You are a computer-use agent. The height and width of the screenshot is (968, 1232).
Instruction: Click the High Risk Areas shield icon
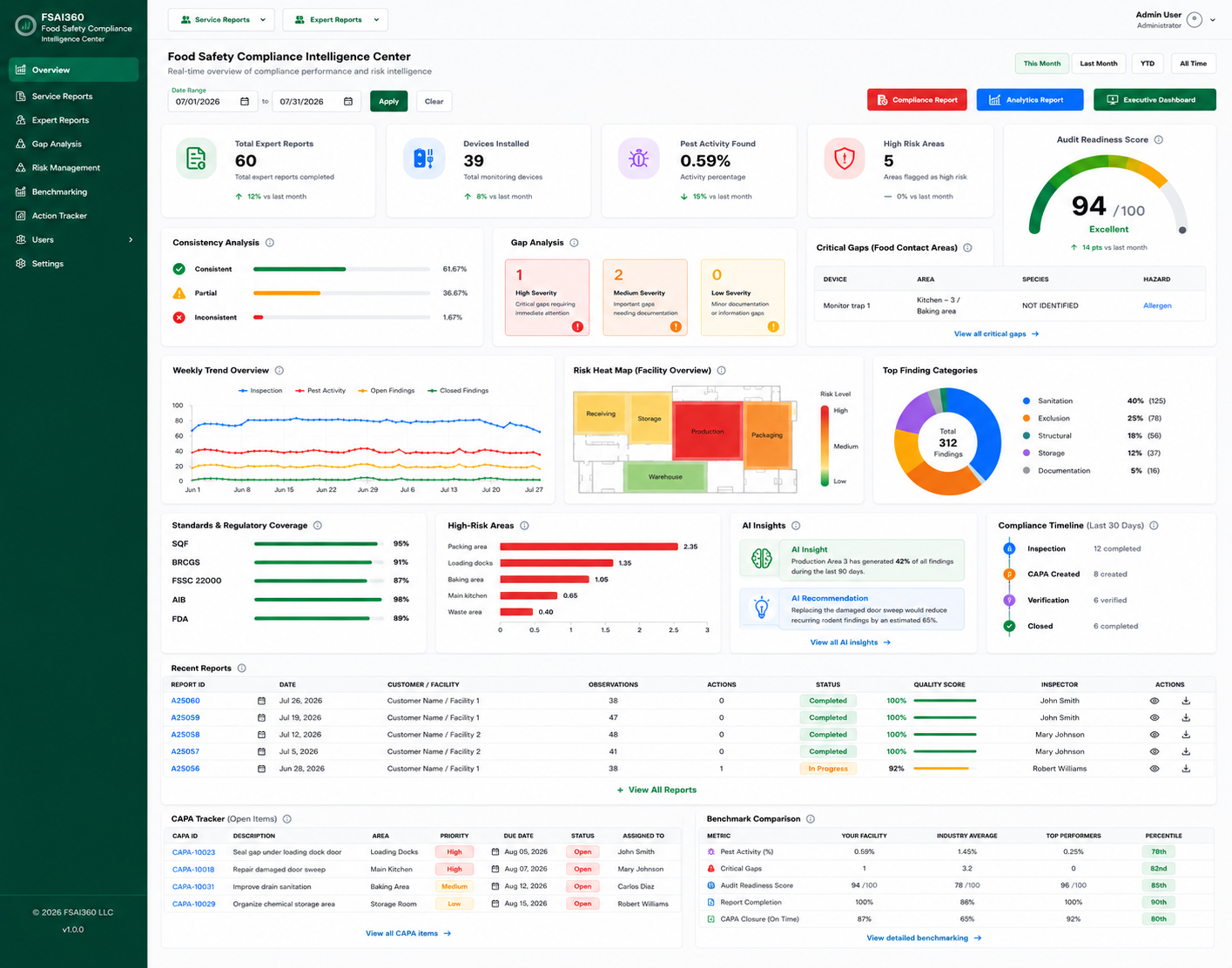pyautogui.click(x=844, y=159)
